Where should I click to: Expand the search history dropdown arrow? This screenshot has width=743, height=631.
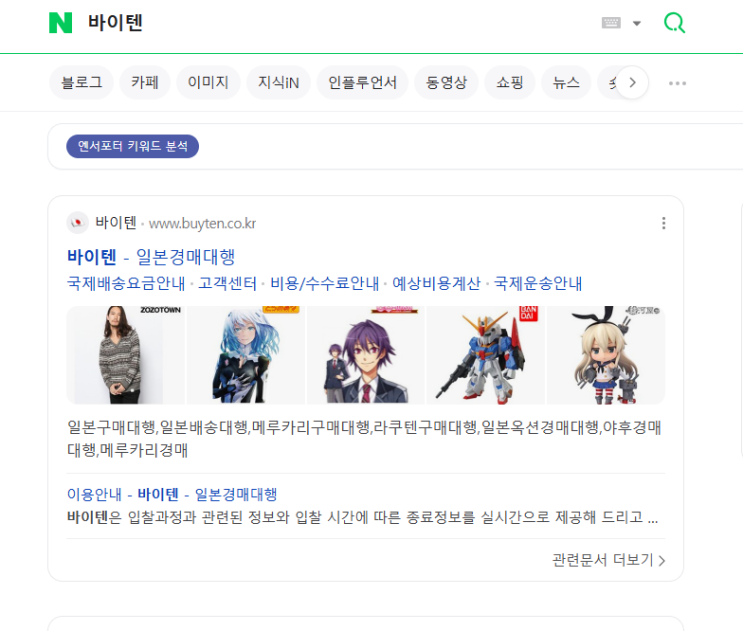point(637,23)
